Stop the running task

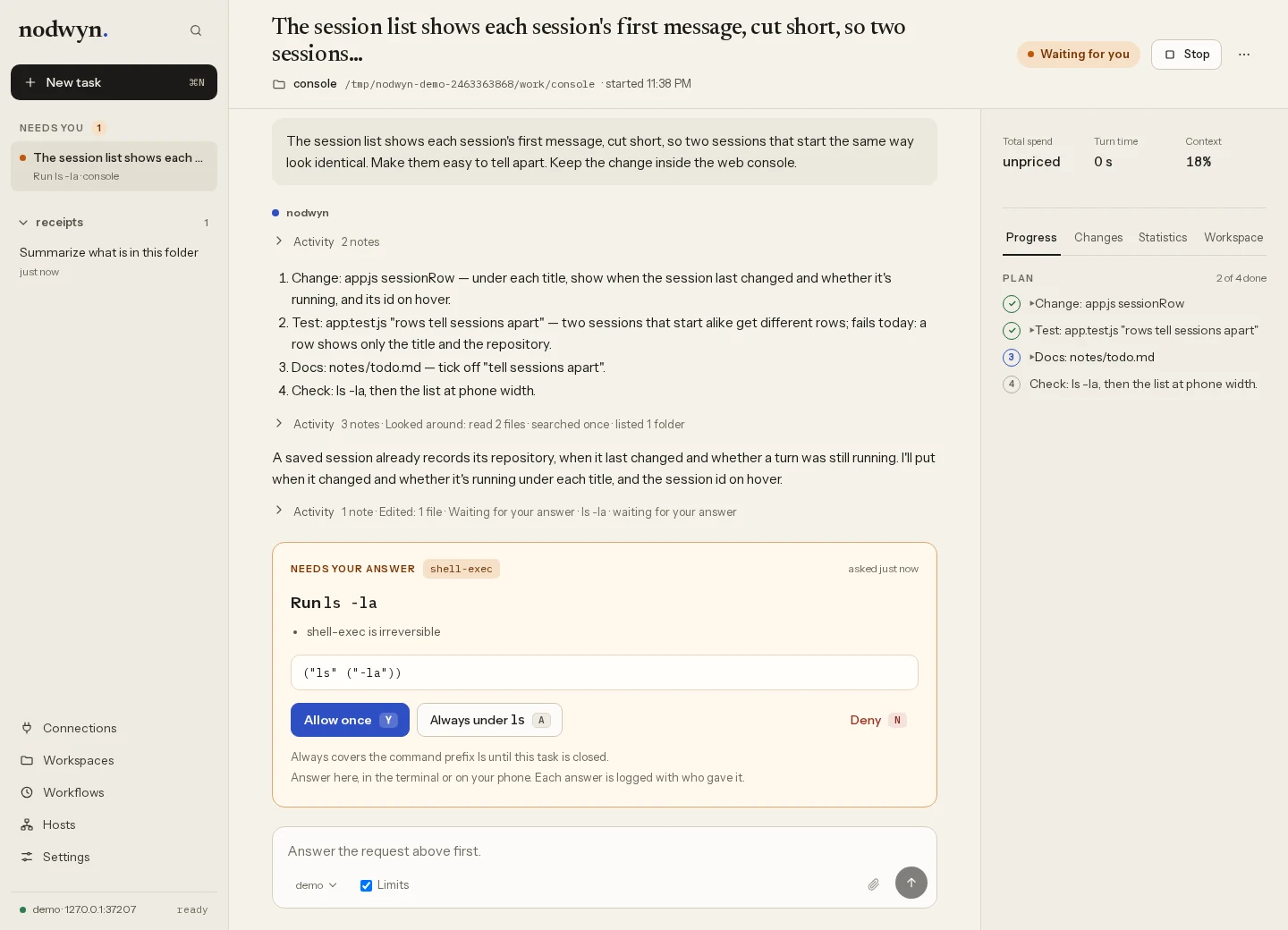point(1186,55)
